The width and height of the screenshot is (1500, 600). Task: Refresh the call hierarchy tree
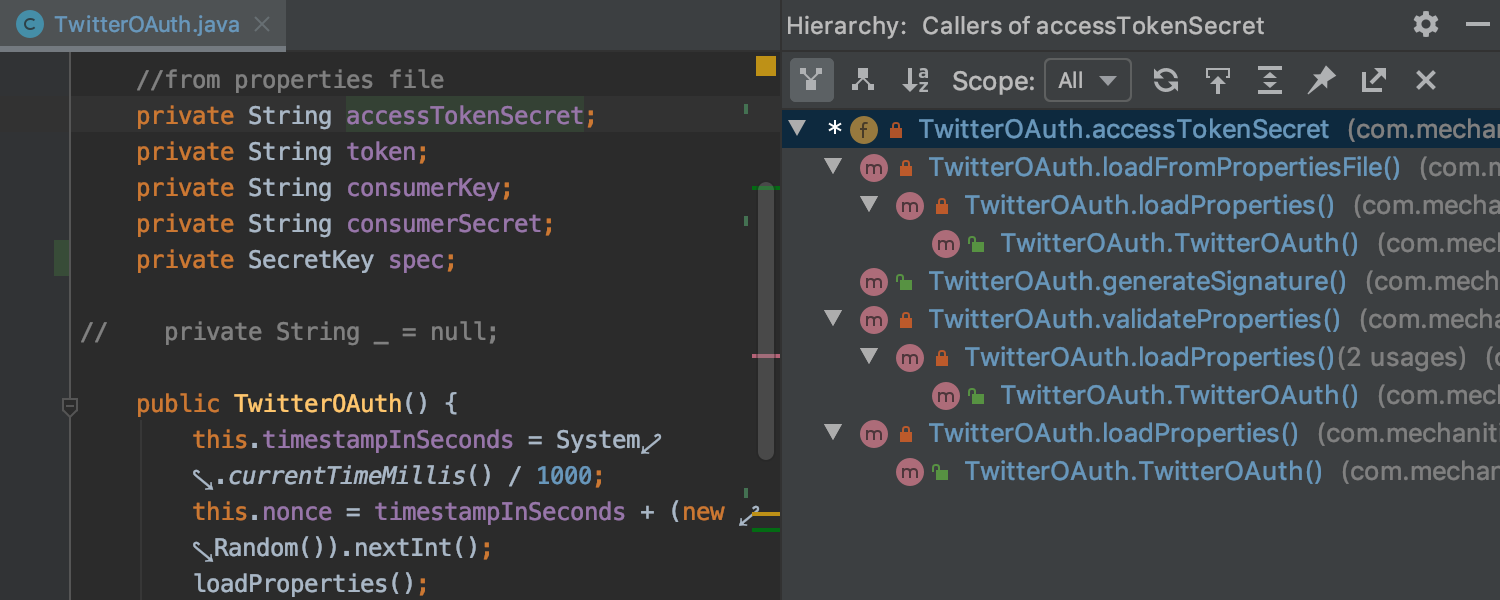1166,80
